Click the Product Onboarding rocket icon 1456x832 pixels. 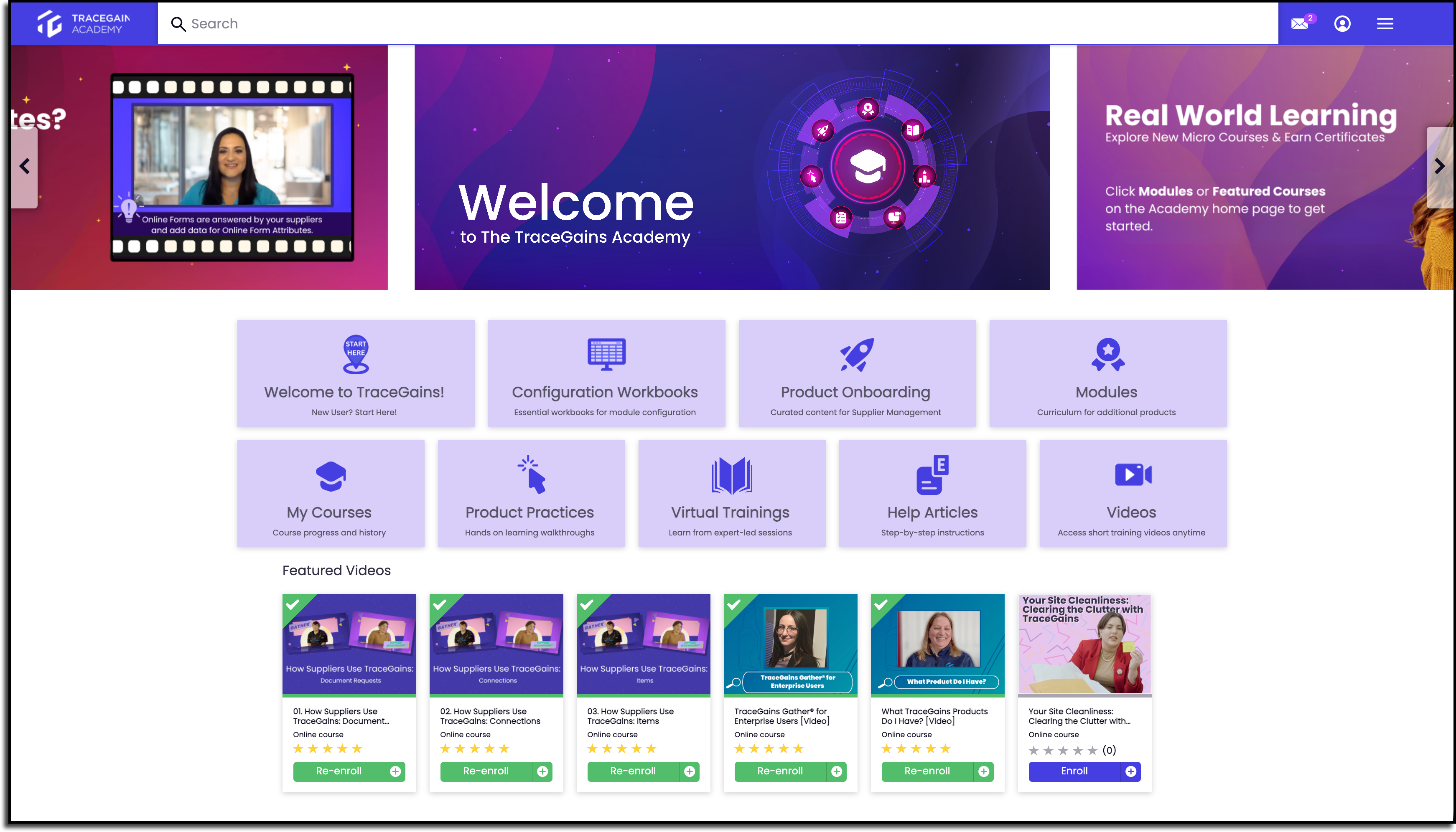(856, 354)
